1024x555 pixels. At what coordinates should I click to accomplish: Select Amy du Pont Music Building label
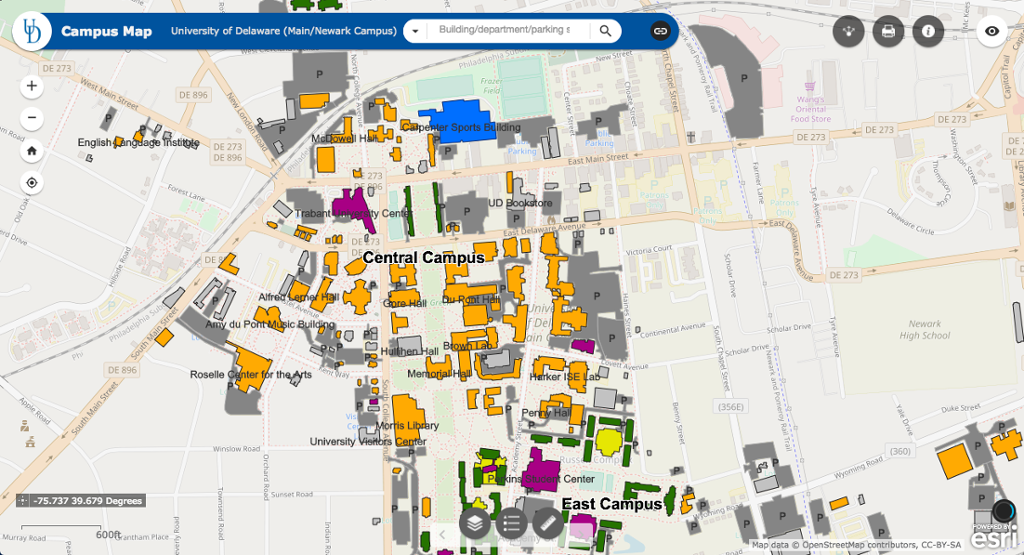(x=270, y=325)
